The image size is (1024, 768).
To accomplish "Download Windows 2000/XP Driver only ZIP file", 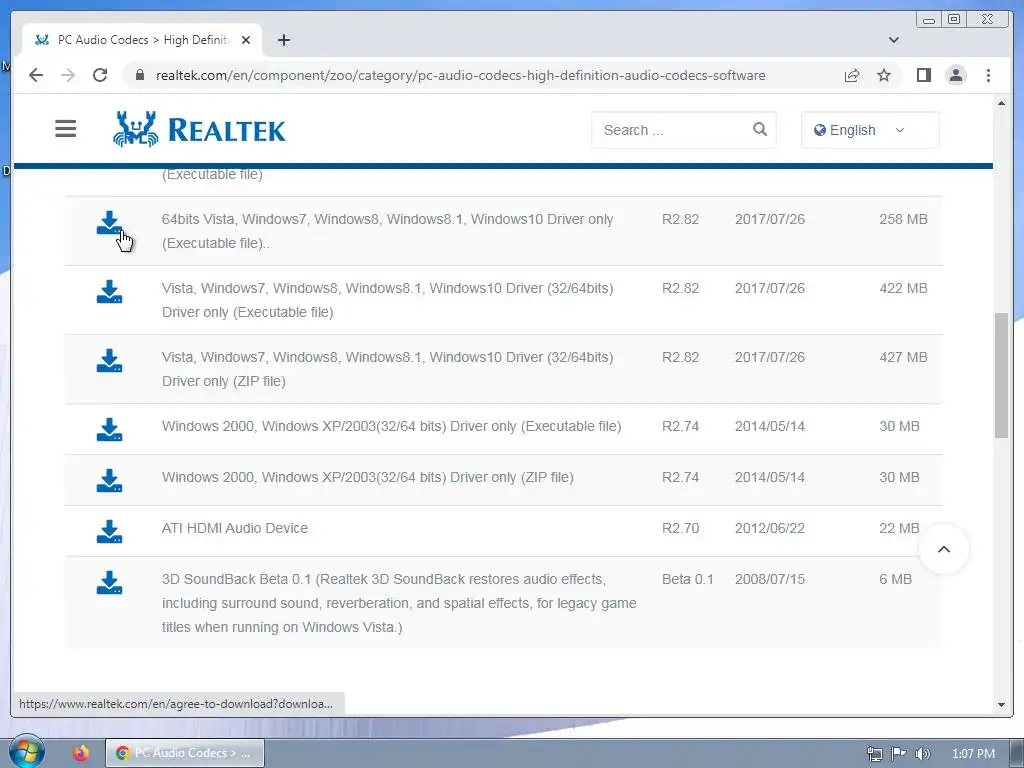I will (x=109, y=481).
